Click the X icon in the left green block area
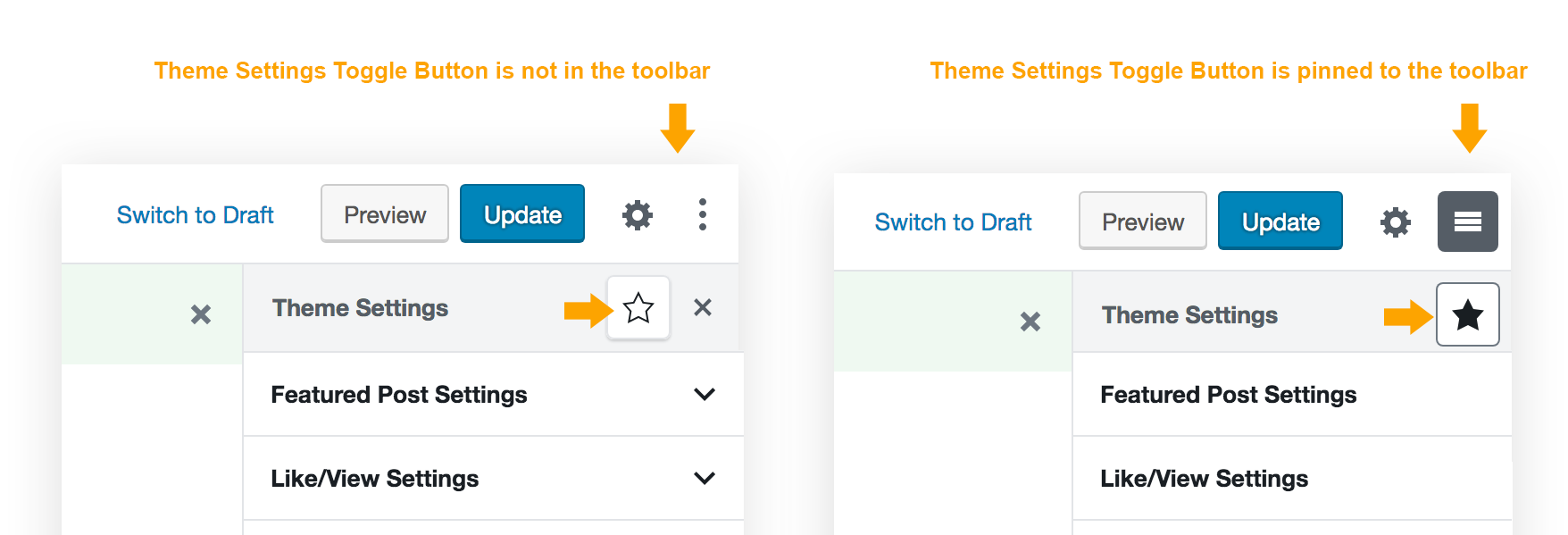Viewport: 1568px width, 535px height. (200, 314)
